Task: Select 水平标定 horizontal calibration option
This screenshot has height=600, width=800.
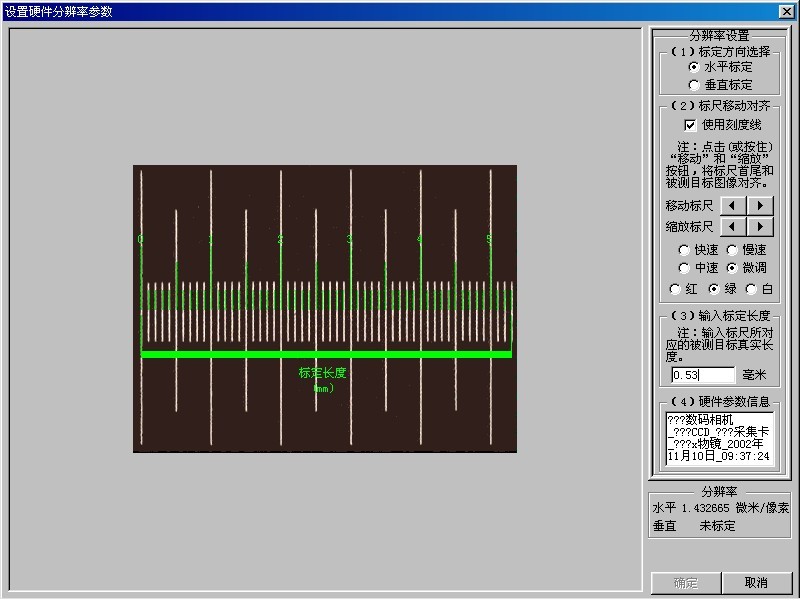Action: click(x=695, y=67)
